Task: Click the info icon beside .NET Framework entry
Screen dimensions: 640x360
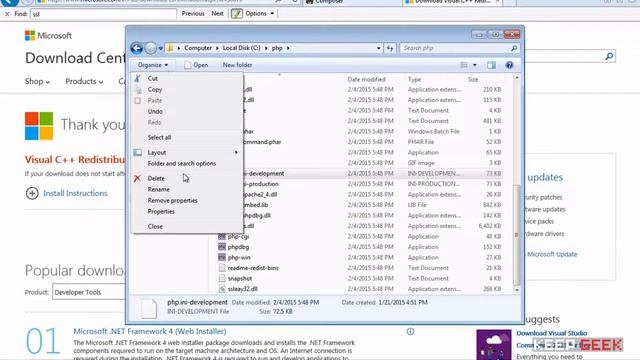Action: [x=410, y=331]
